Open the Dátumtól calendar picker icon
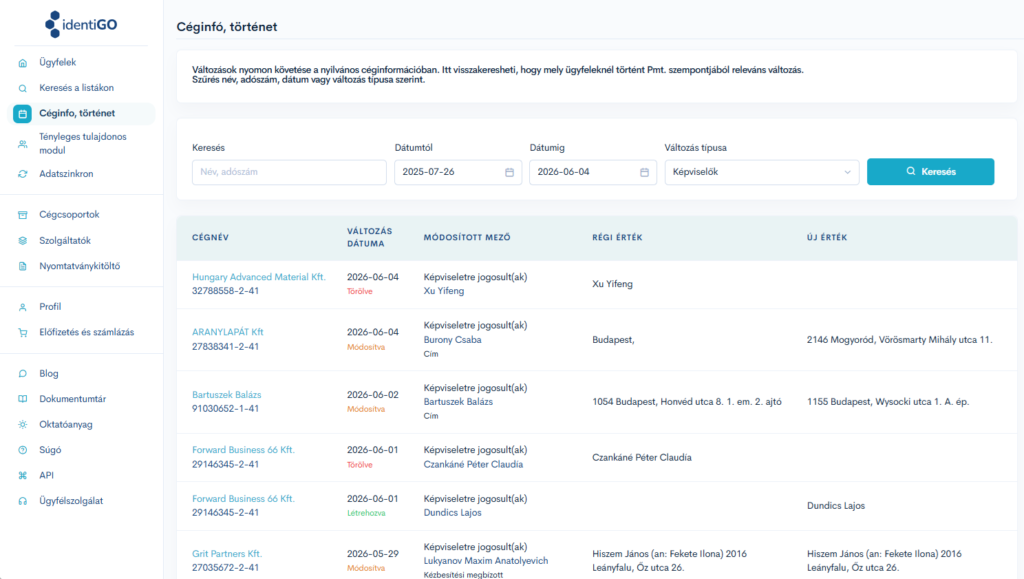The height and width of the screenshot is (579, 1024). pyautogui.click(x=509, y=172)
